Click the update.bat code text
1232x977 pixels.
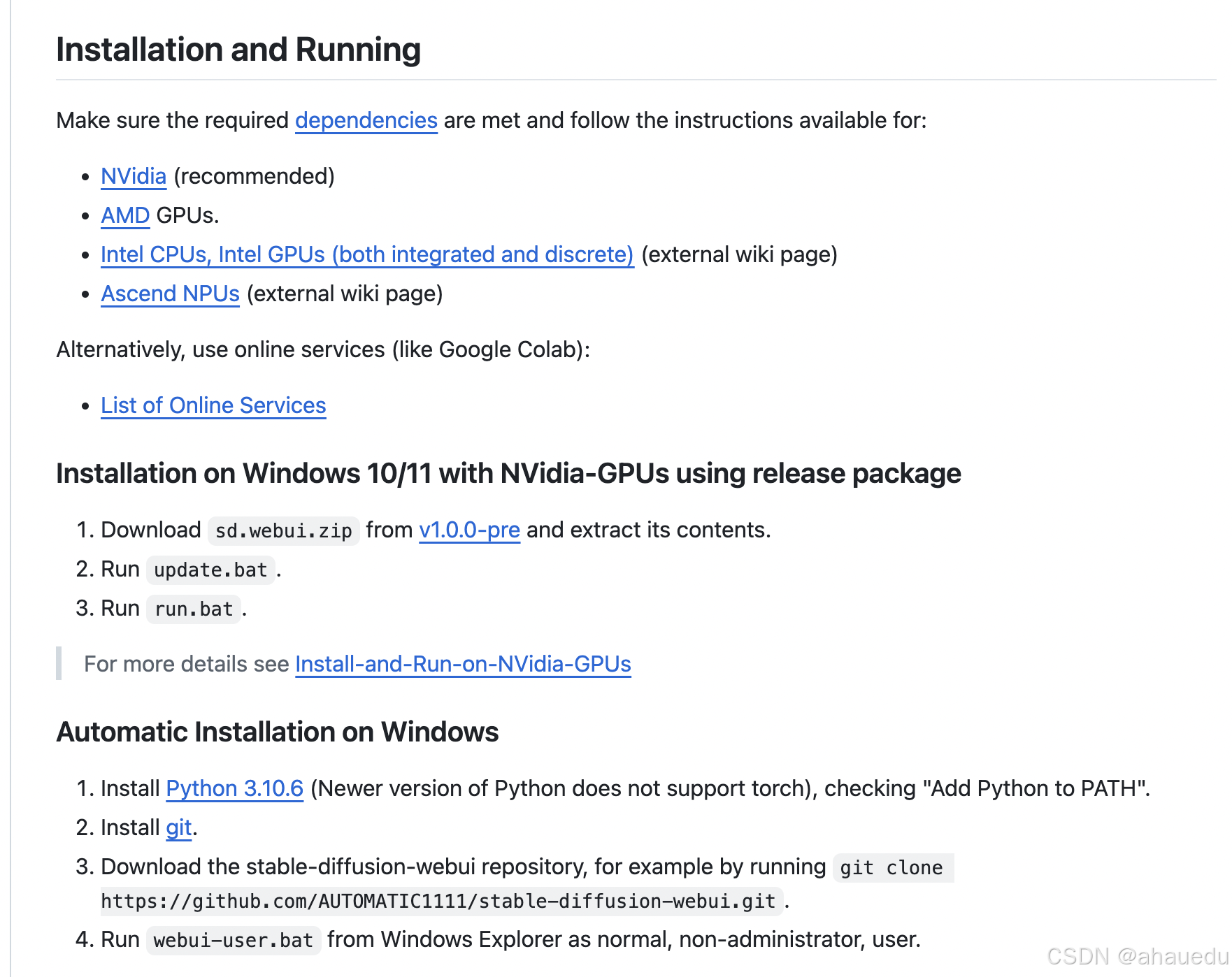210,570
